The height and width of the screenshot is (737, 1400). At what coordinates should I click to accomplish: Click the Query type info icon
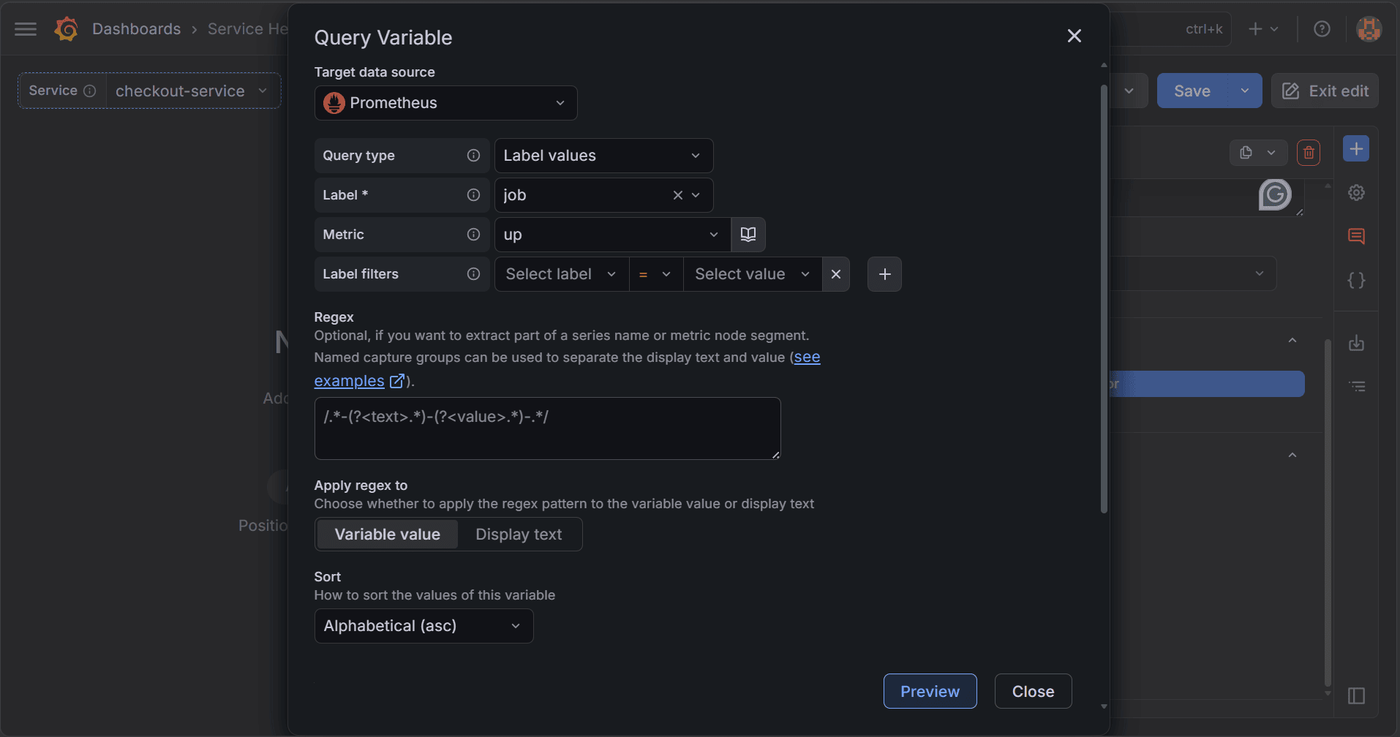coord(474,155)
